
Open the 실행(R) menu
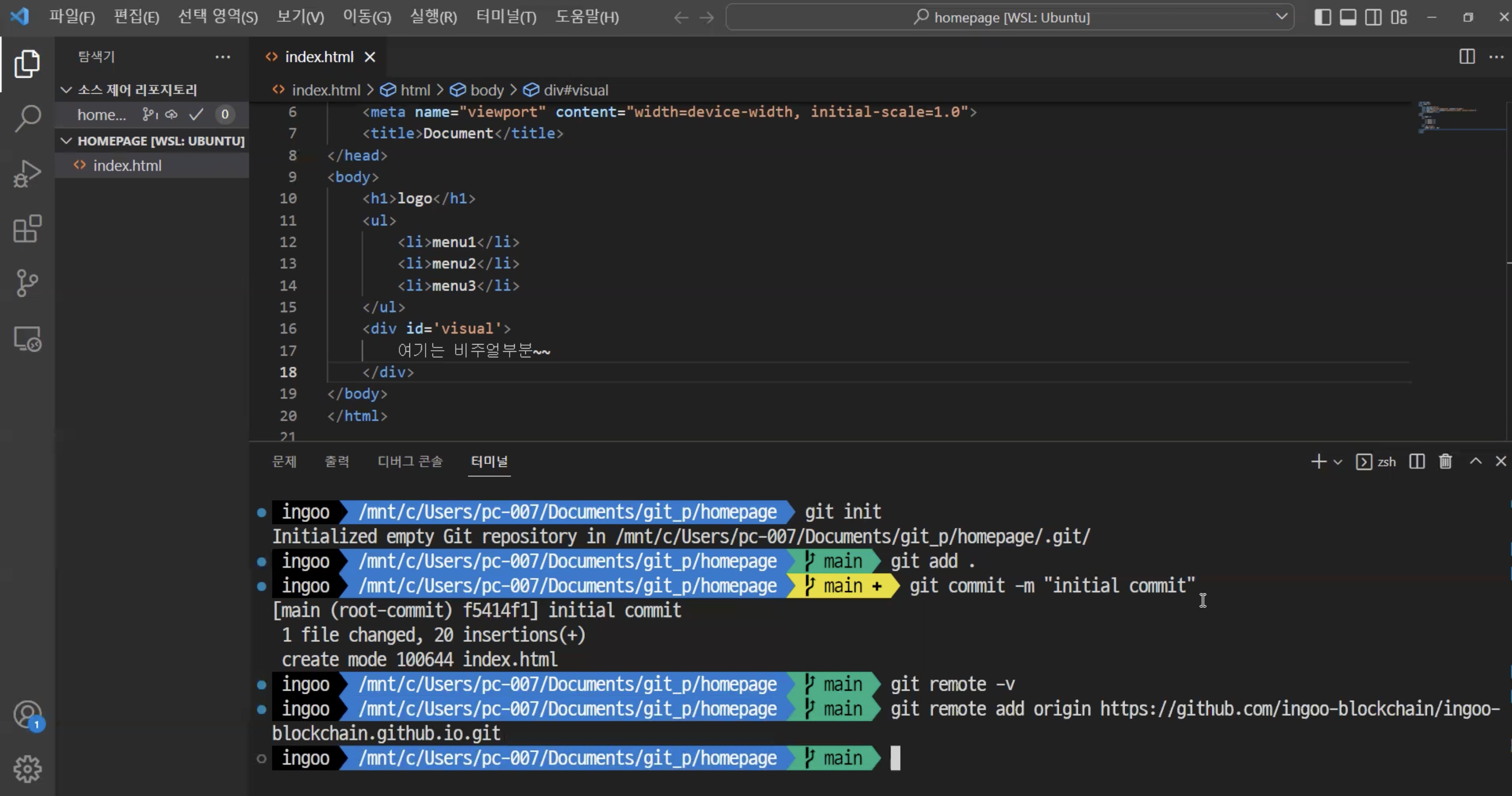click(433, 17)
